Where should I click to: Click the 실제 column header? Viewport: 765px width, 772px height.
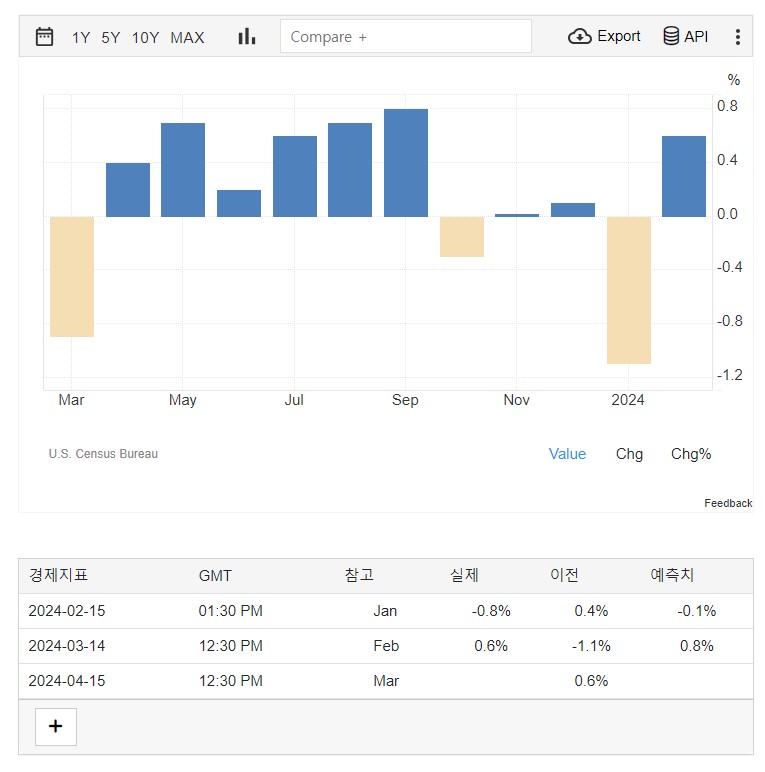[x=464, y=575]
